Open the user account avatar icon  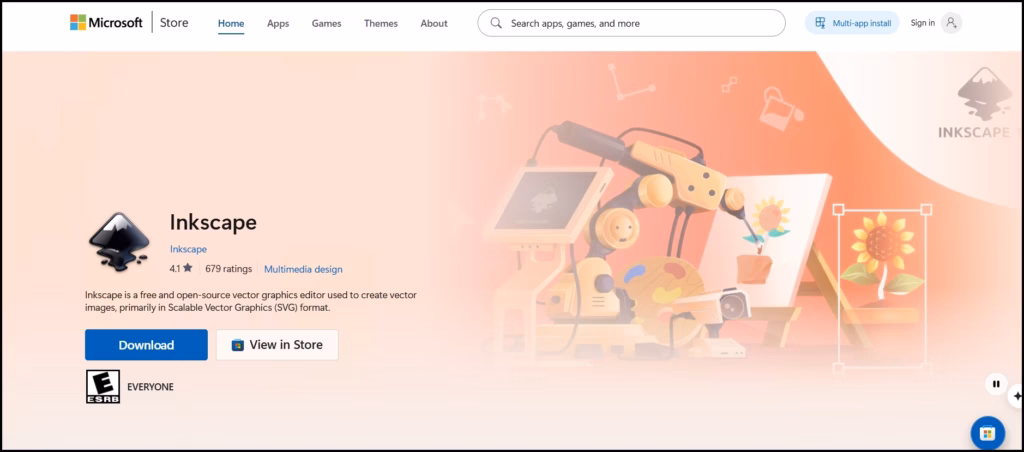pyautogui.click(x=951, y=23)
